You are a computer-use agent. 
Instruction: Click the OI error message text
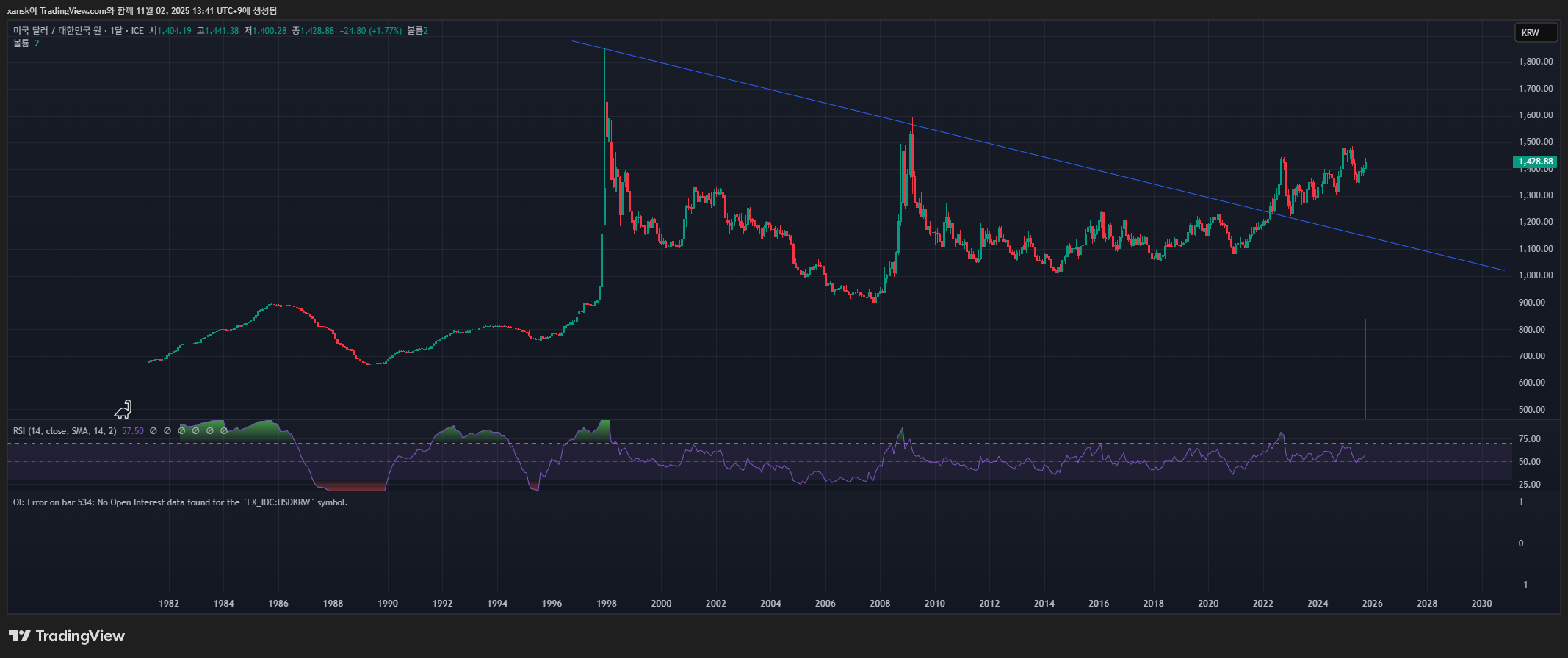tap(181, 502)
